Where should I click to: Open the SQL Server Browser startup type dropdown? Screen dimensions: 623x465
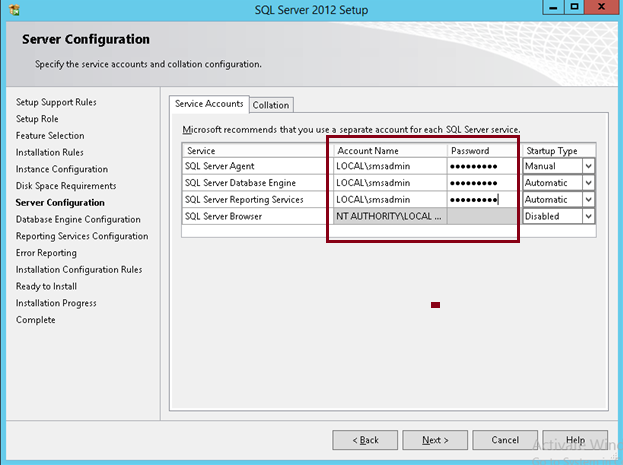click(x=588, y=216)
